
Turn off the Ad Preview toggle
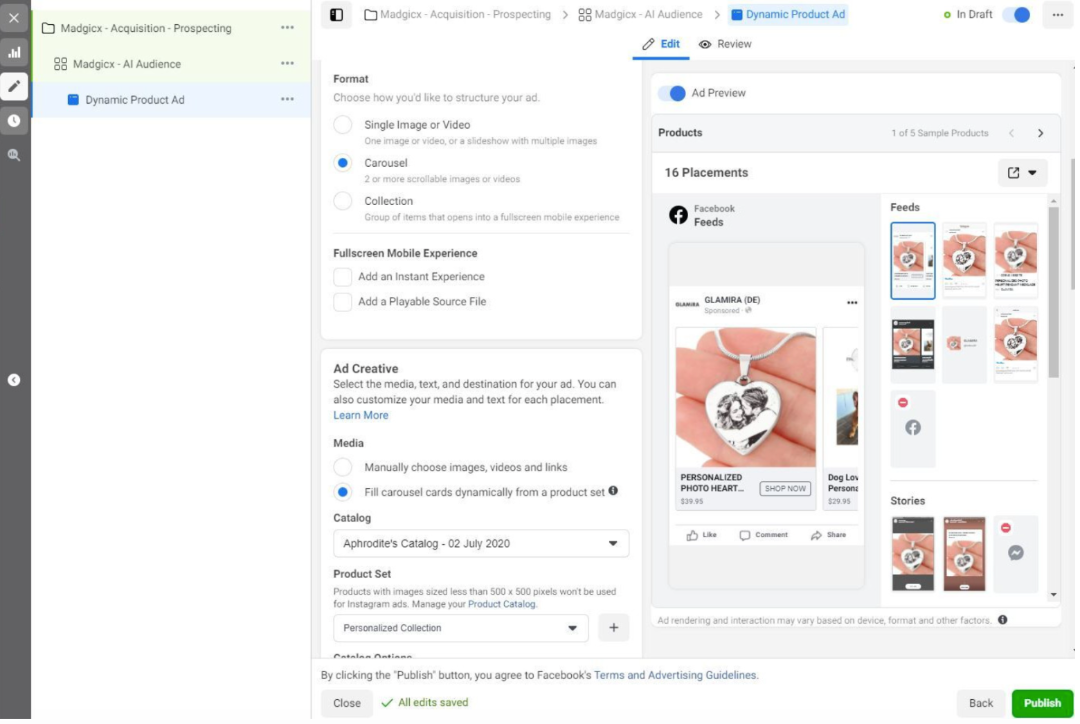(672, 93)
